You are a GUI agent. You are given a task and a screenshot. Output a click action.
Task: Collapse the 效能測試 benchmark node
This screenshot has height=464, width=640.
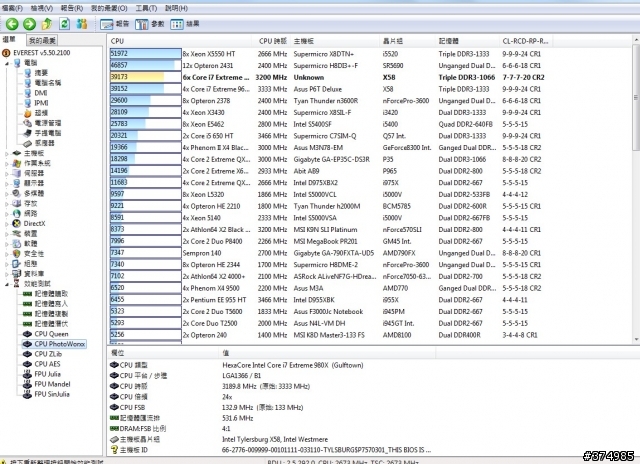7,284
